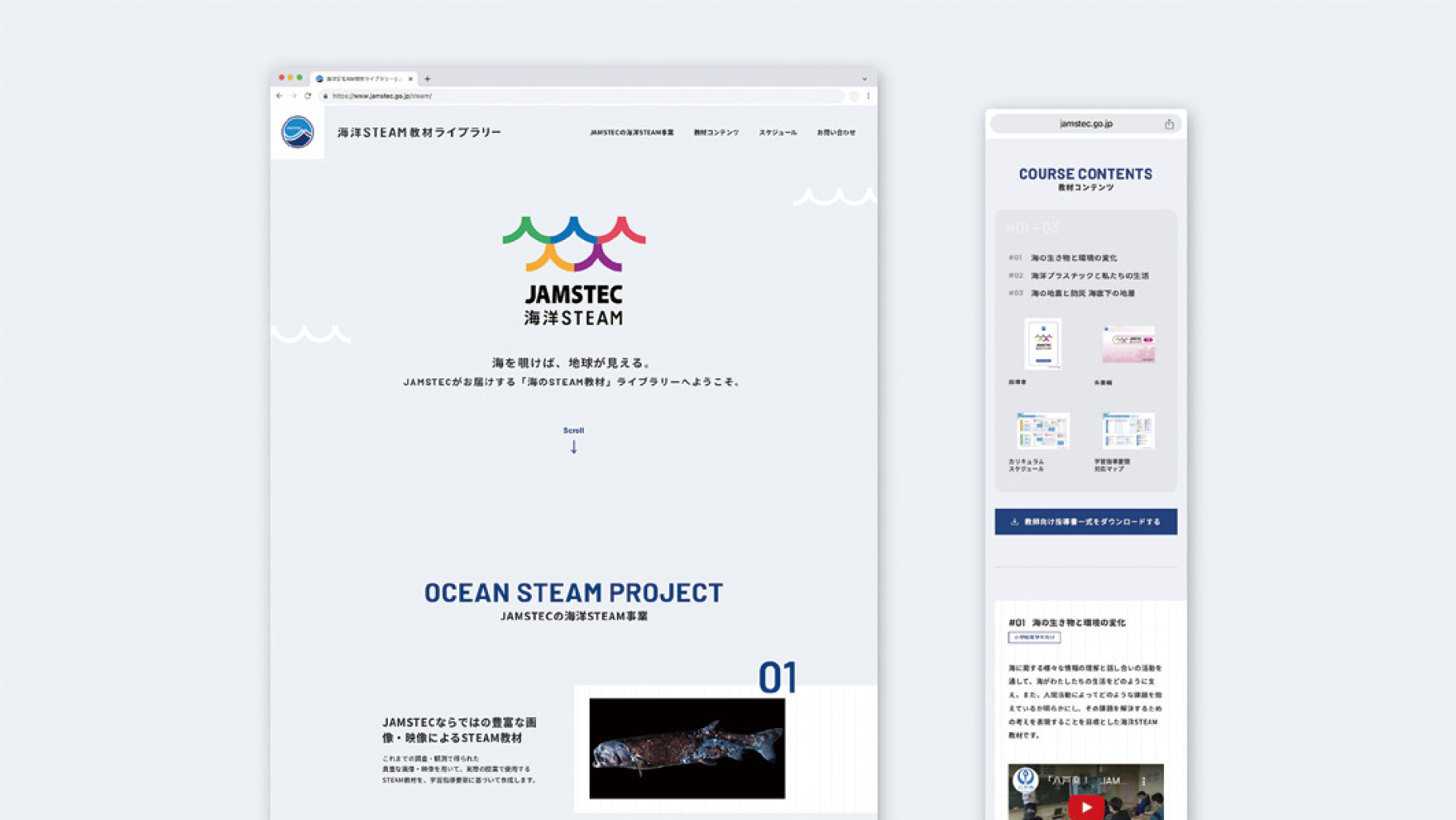Viewport: 1456px width, 820px height.
Task: Open 教材コンテンツ nav item
Action: pos(716,133)
